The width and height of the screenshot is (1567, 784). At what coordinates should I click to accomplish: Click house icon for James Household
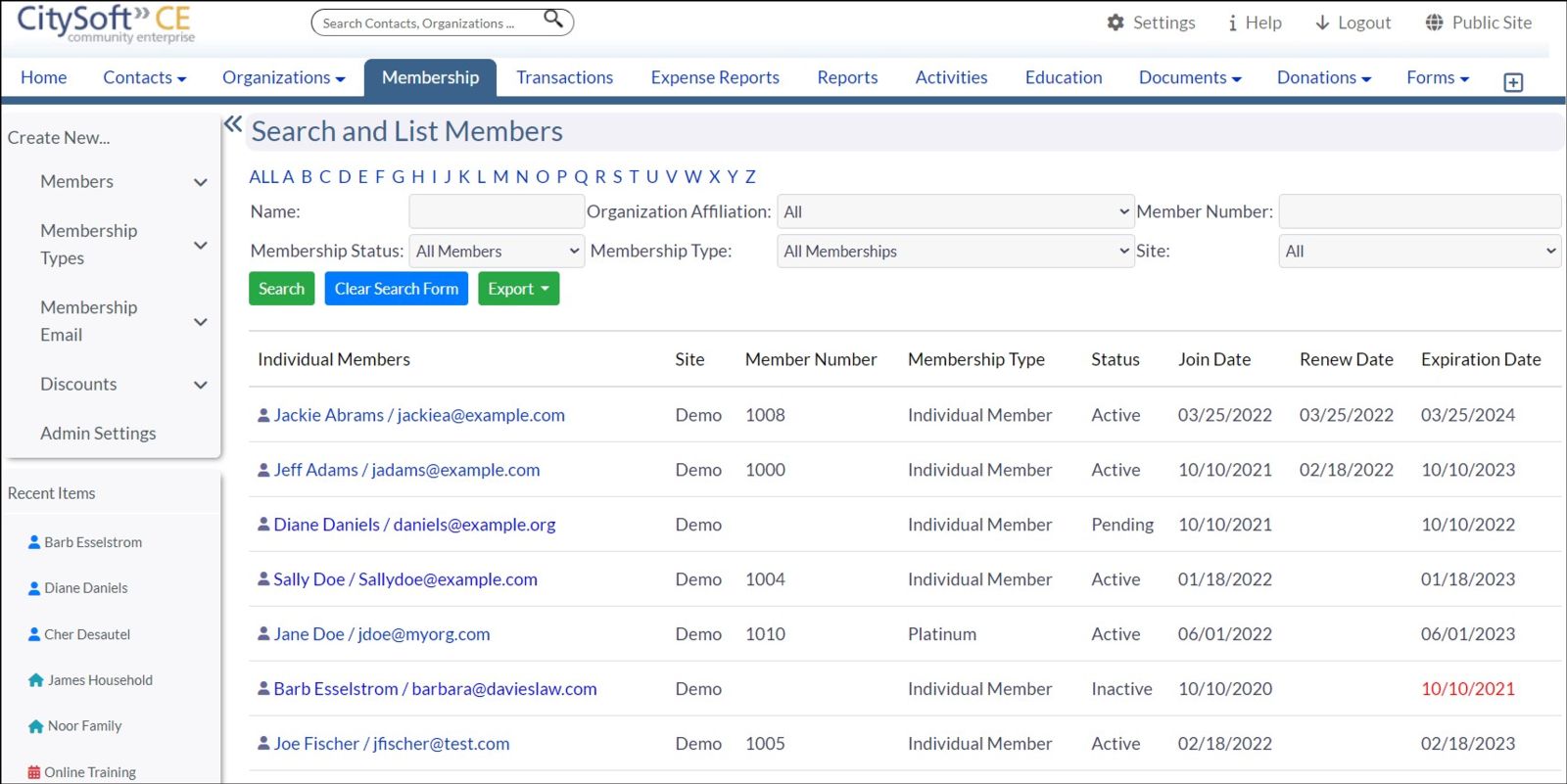click(x=36, y=680)
